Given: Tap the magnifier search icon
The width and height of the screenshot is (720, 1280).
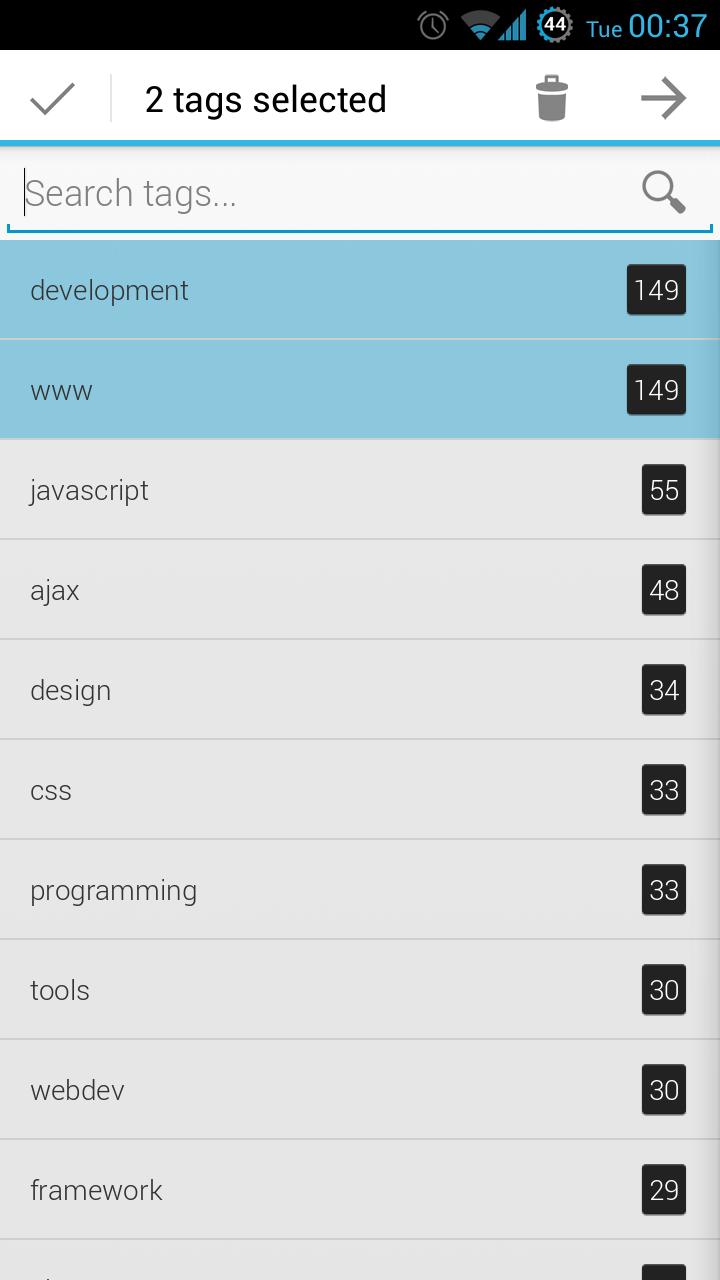Looking at the screenshot, I should [x=663, y=192].
